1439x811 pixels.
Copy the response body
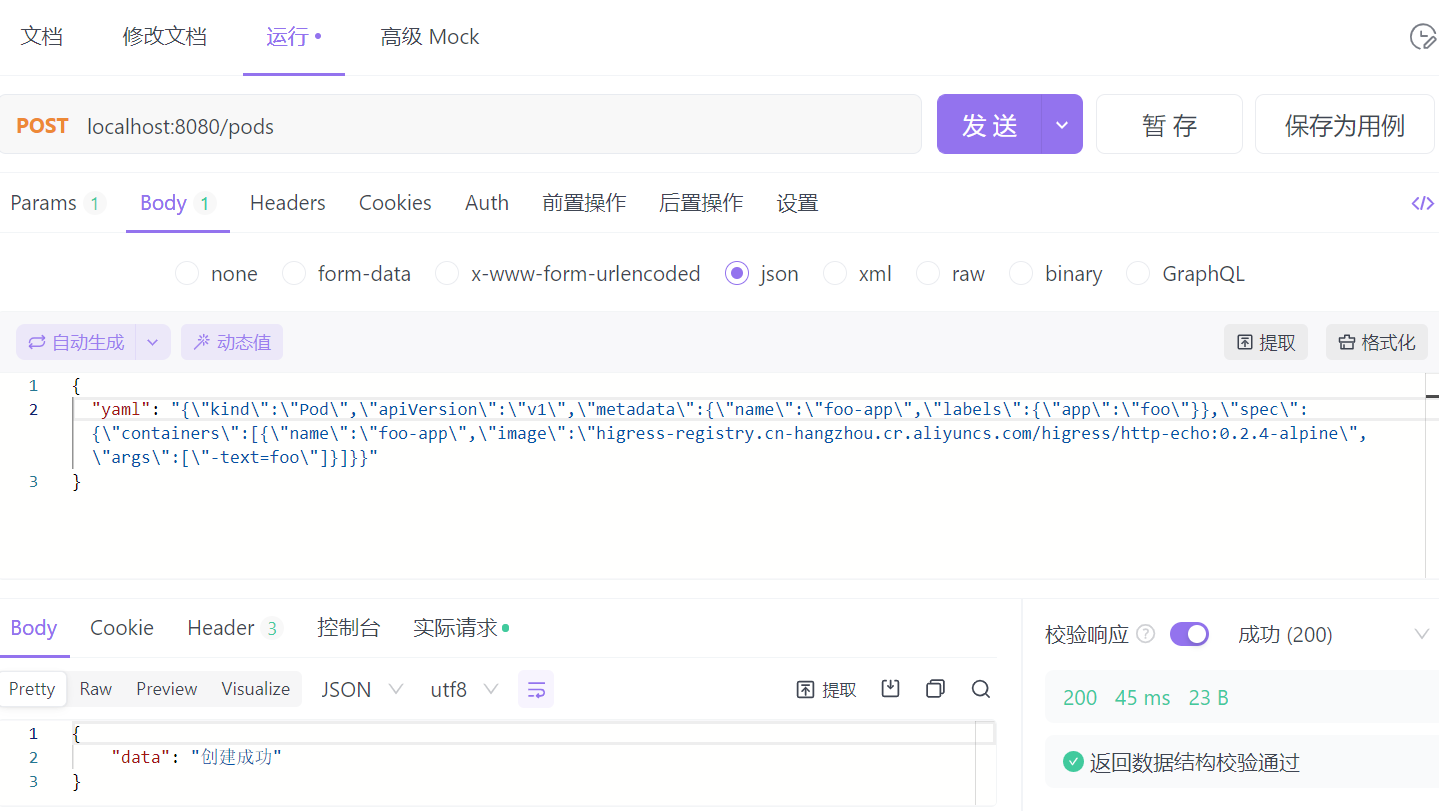pos(936,688)
